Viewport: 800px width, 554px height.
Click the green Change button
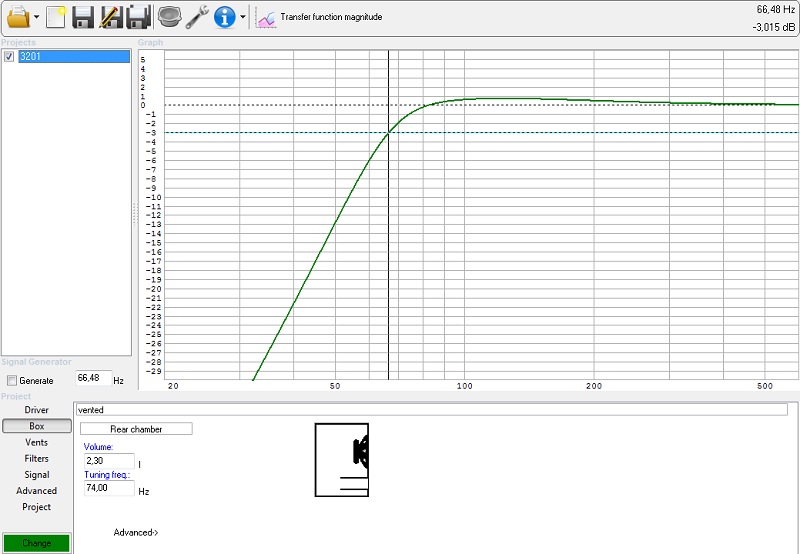(36, 543)
